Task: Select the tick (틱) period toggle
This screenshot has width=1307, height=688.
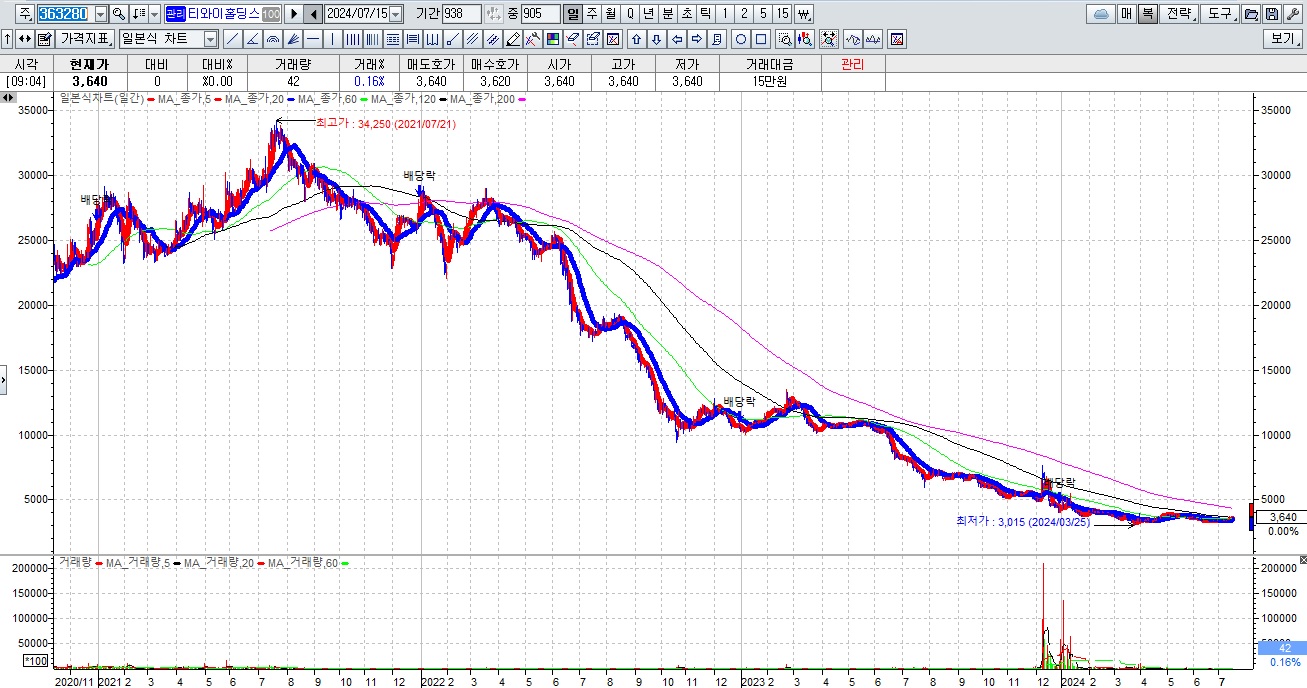Action: (x=705, y=14)
